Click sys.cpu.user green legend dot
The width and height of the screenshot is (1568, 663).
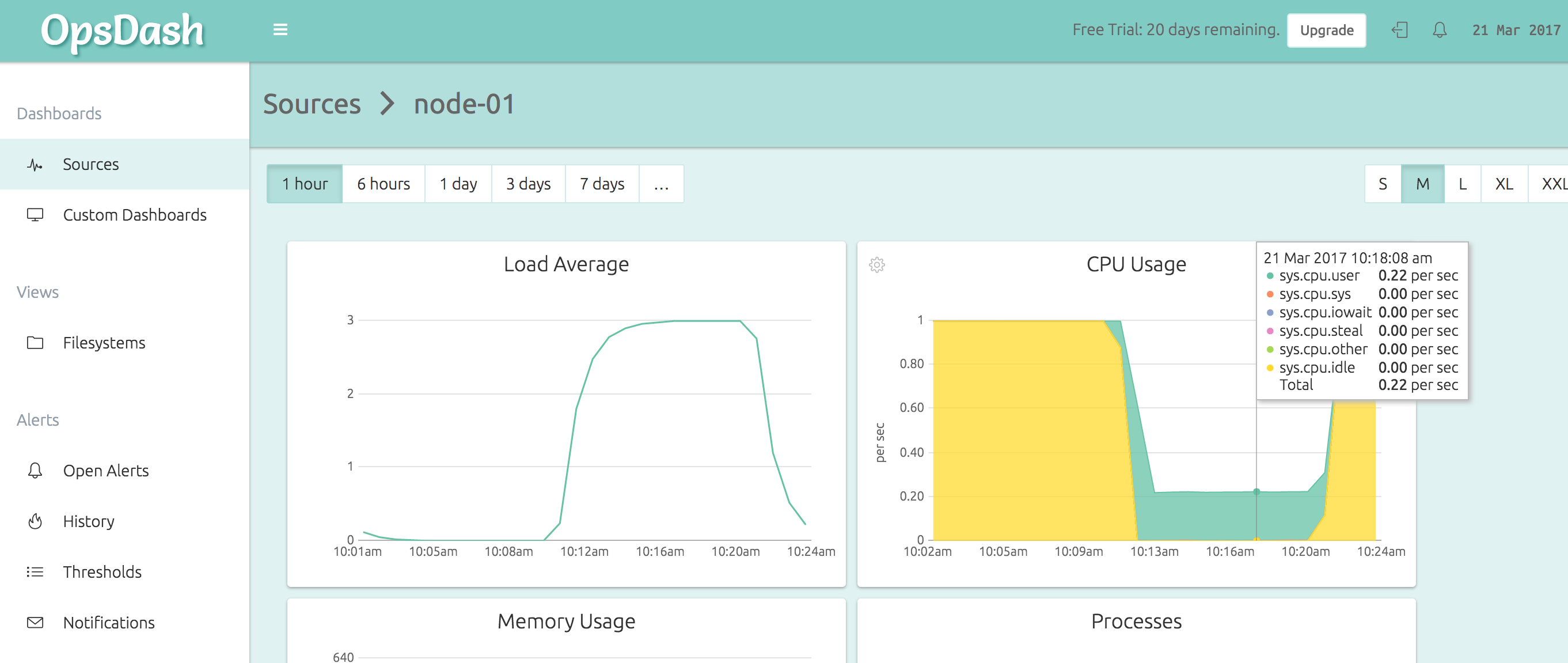coord(1270,276)
